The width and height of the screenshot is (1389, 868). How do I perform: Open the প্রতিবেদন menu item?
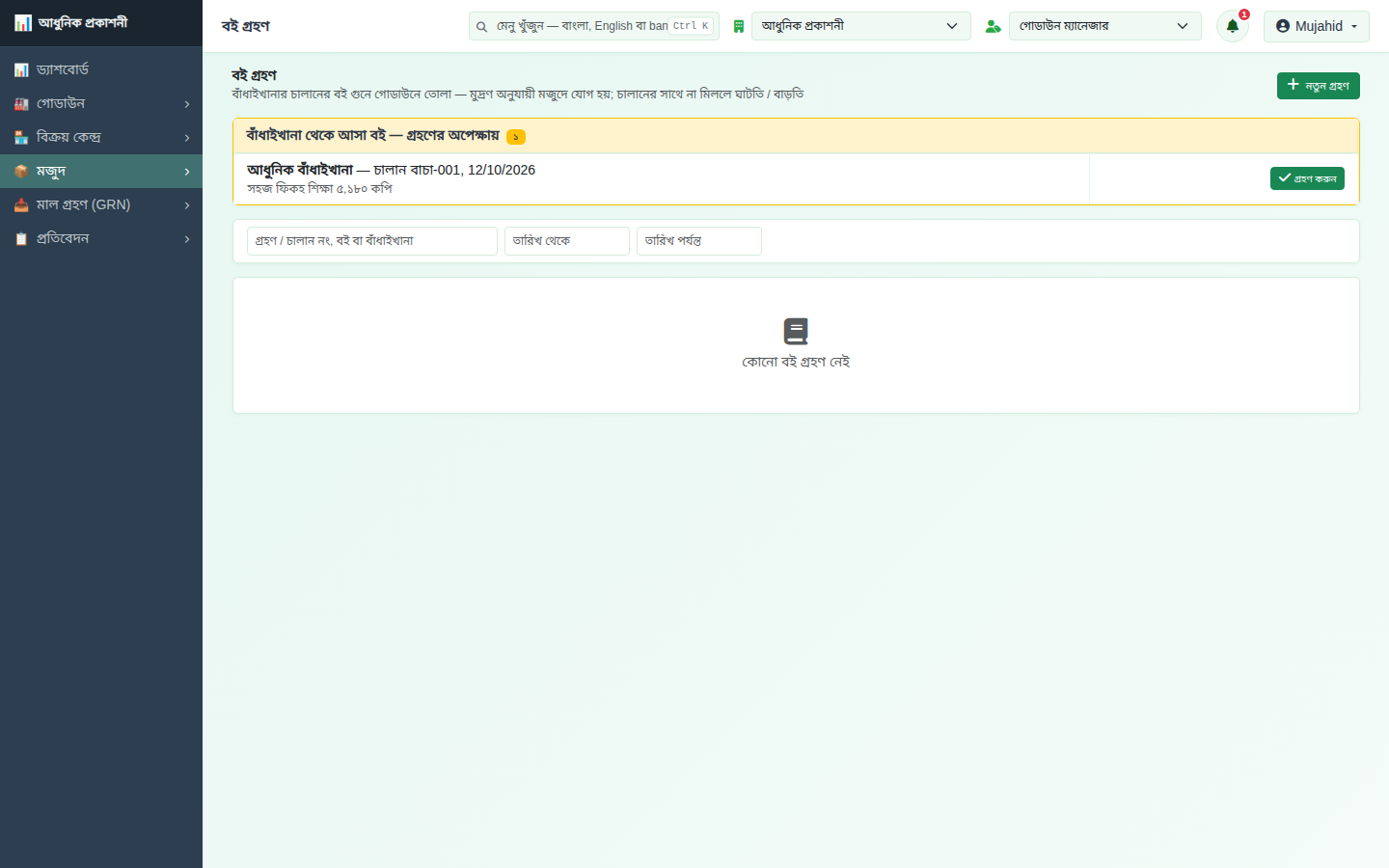(x=101, y=239)
